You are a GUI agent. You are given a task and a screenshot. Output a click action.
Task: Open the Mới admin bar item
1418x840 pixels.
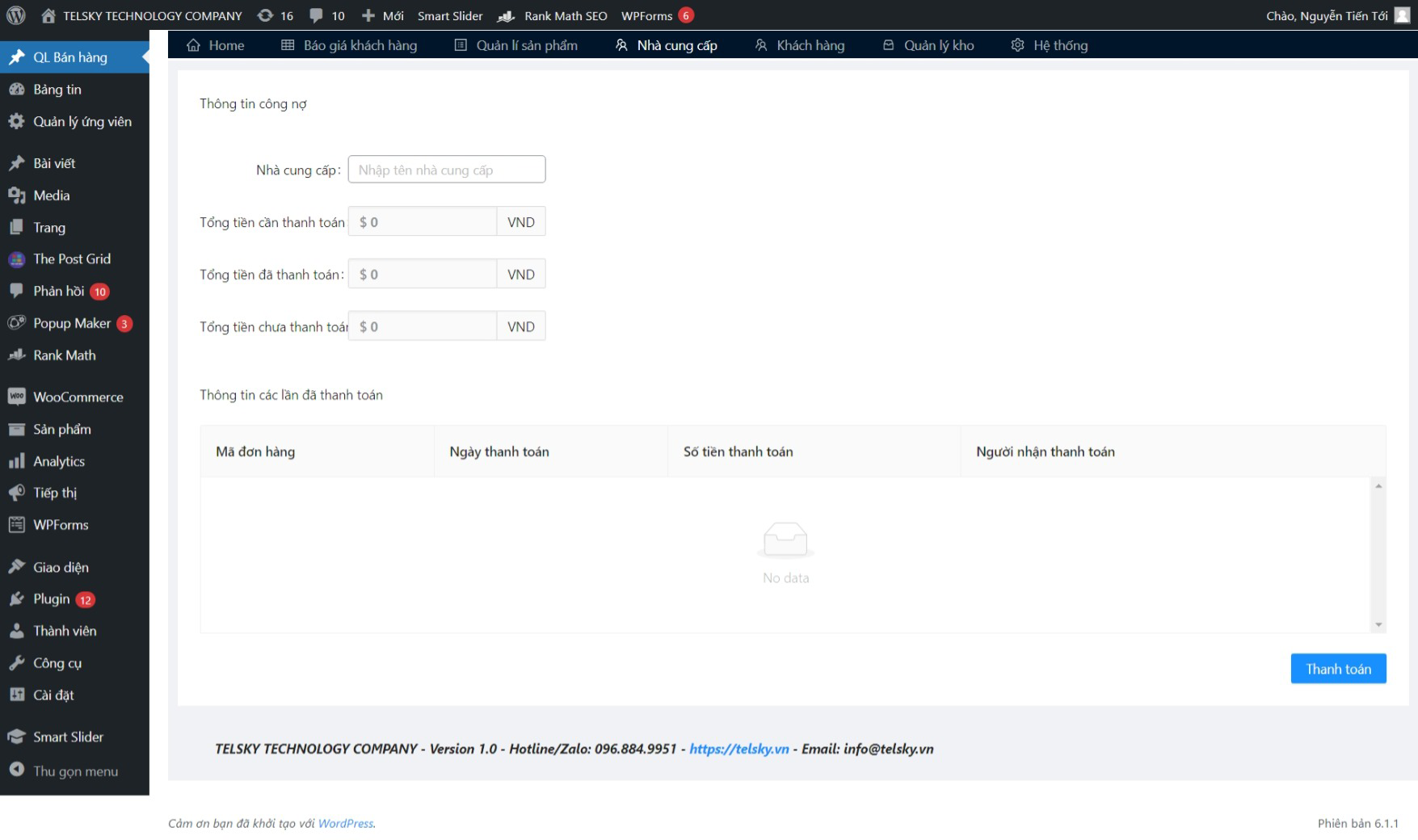[382, 16]
